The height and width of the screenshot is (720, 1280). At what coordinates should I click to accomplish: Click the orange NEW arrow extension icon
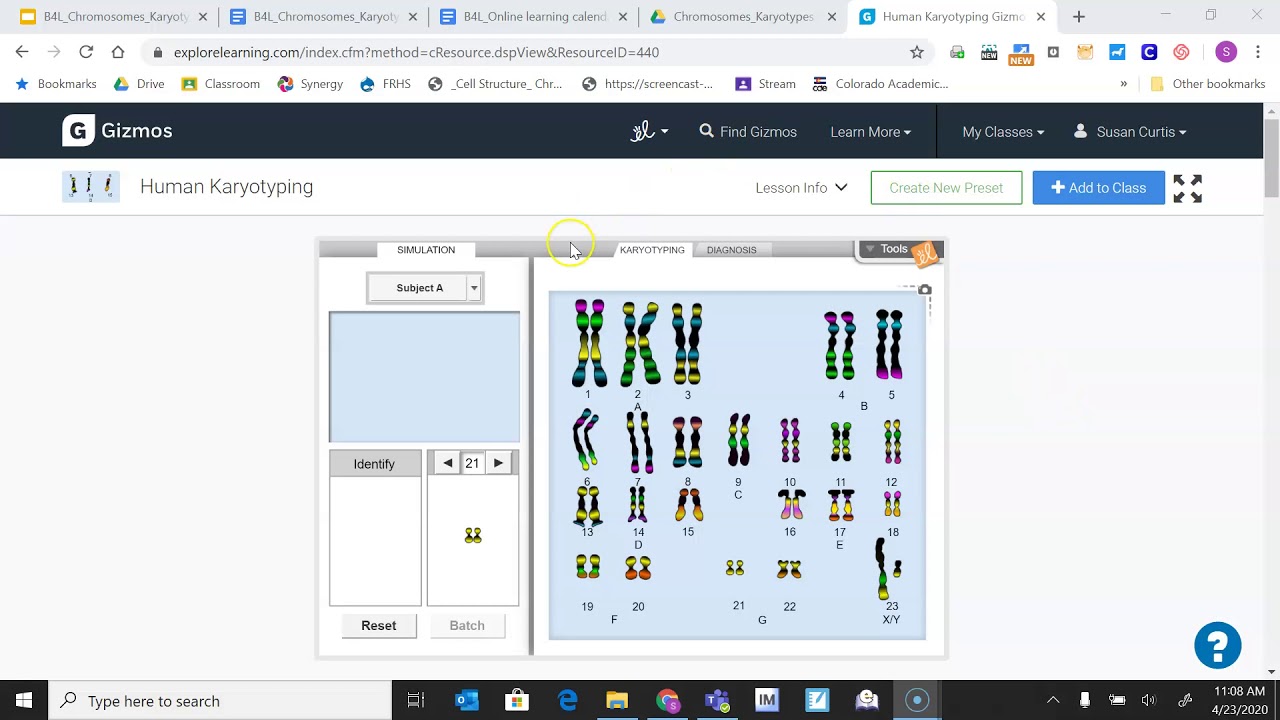point(1021,54)
